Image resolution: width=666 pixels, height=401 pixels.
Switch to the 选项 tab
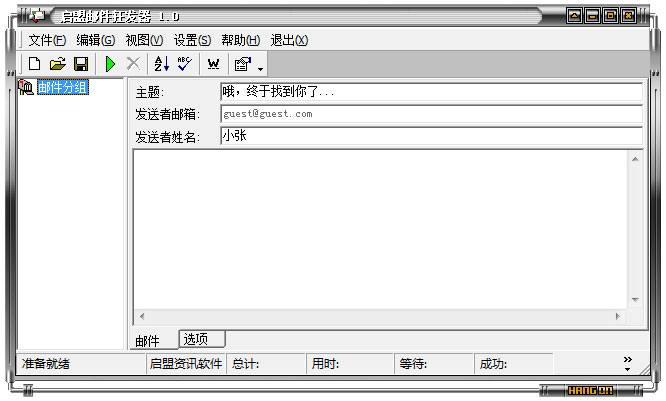[x=202, y=339]
